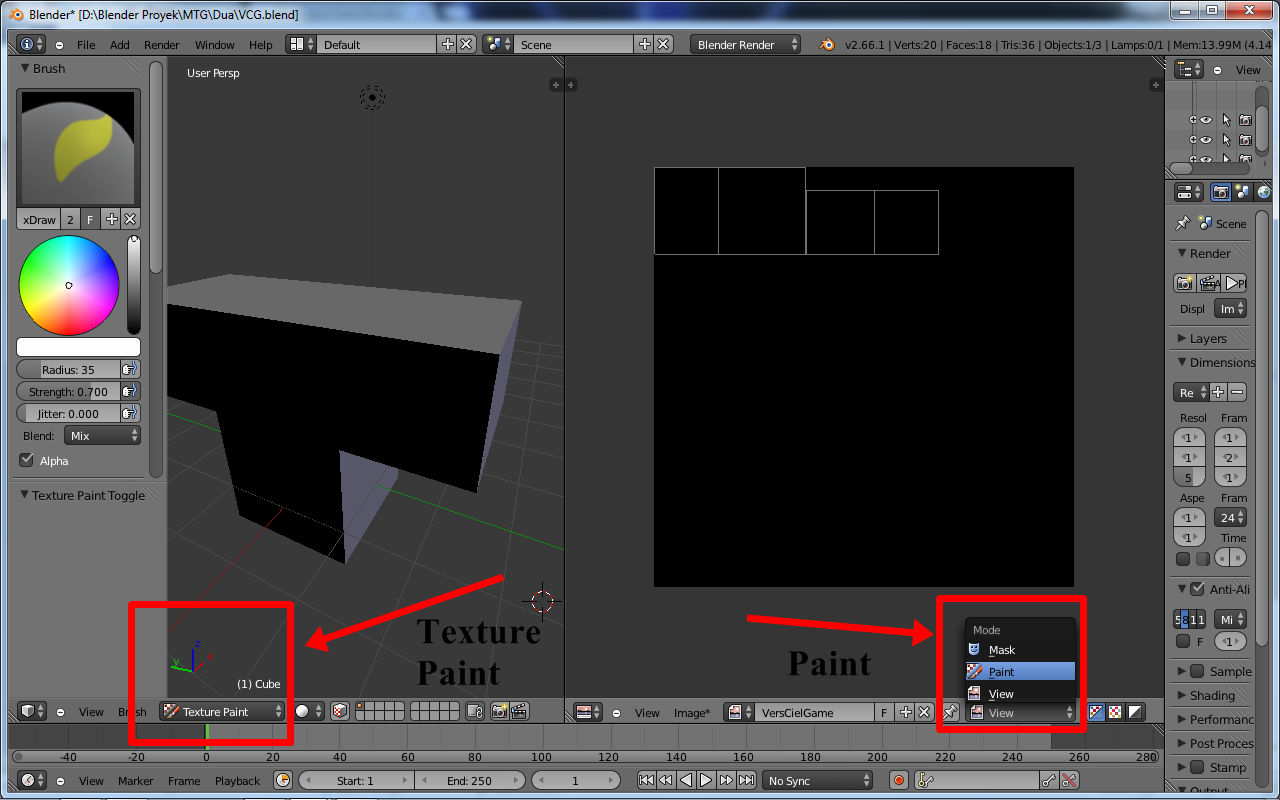Click the clapperboard icon to render animation

coord(1209,283)
